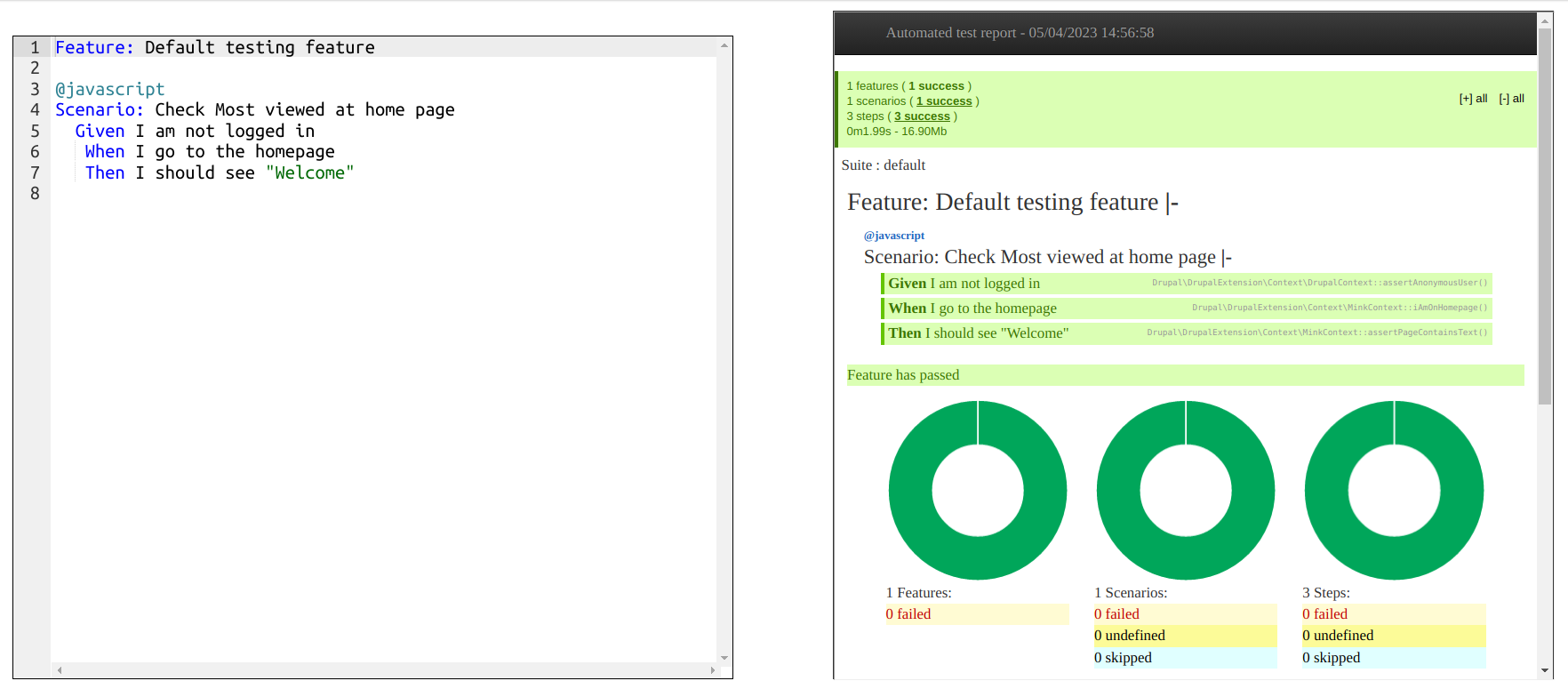Place cursor on the Feature: keyword in editor

94,47
